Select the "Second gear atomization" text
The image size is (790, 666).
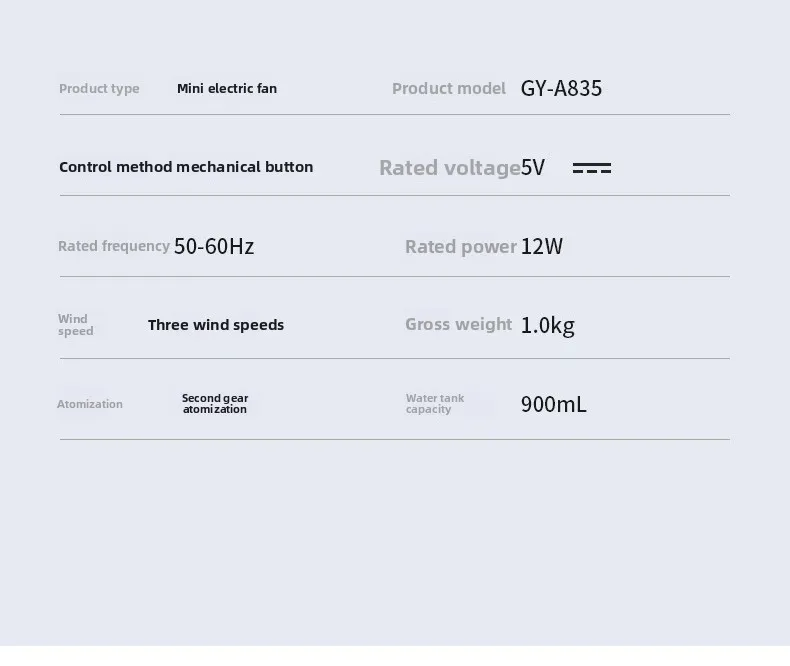[x=215, y=404]
